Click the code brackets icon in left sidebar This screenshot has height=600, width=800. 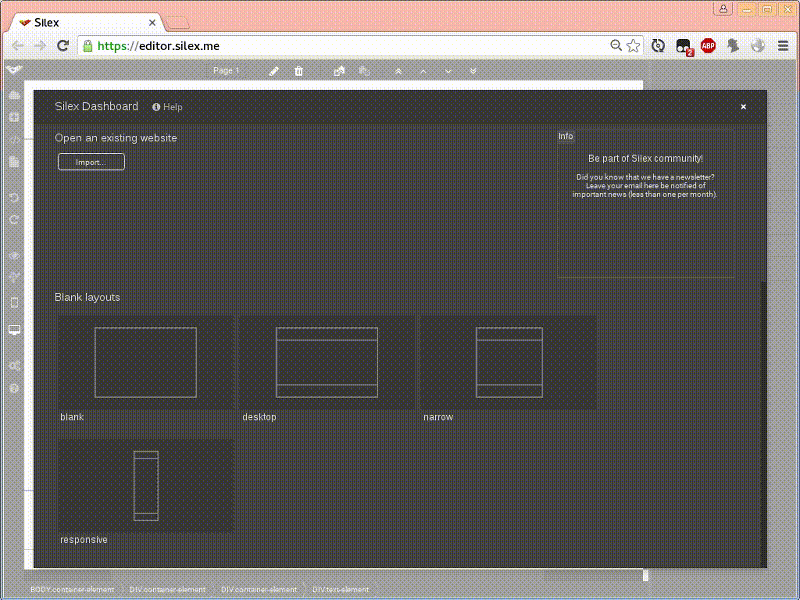click(x=14, y=139)
